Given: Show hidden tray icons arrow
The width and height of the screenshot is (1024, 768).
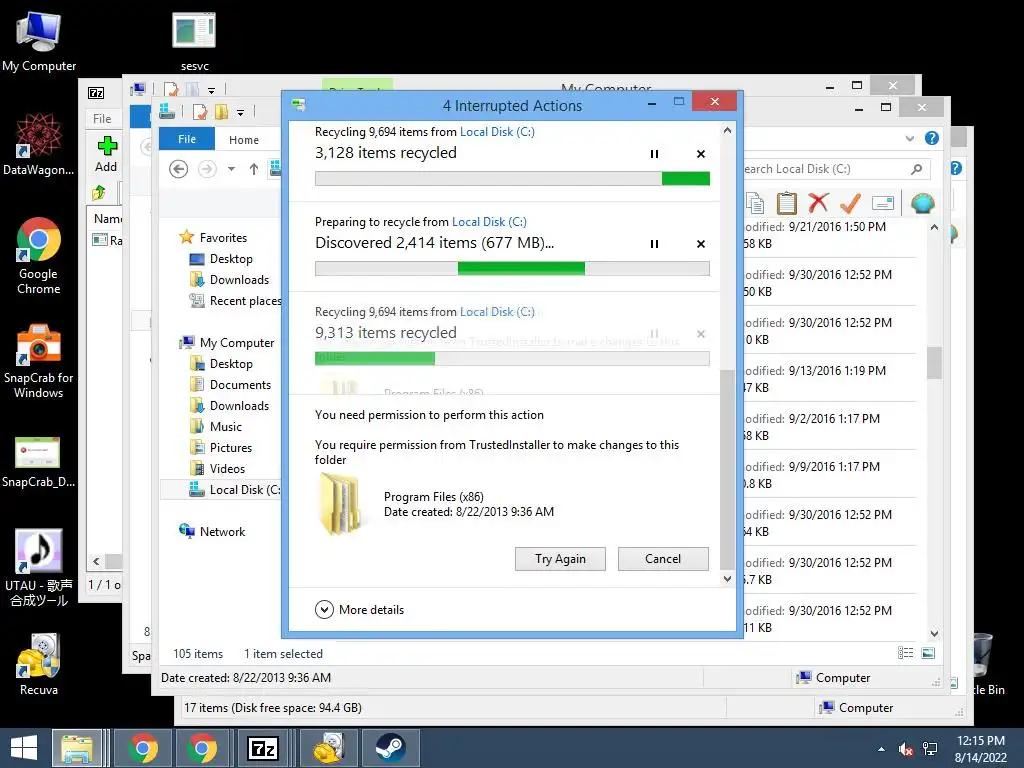Looking at the screenshot, I should 882,750.
